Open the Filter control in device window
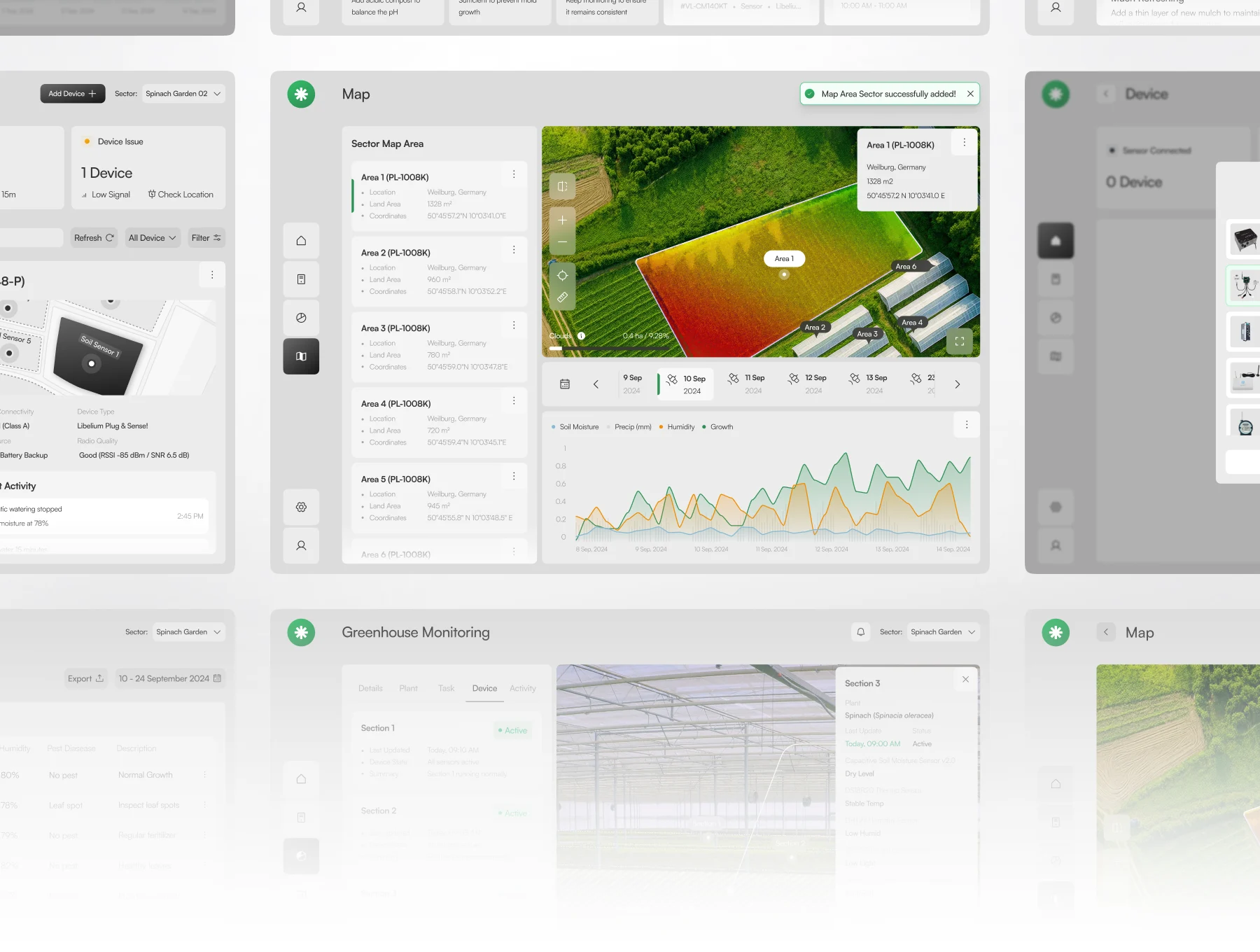 (206, 238)
